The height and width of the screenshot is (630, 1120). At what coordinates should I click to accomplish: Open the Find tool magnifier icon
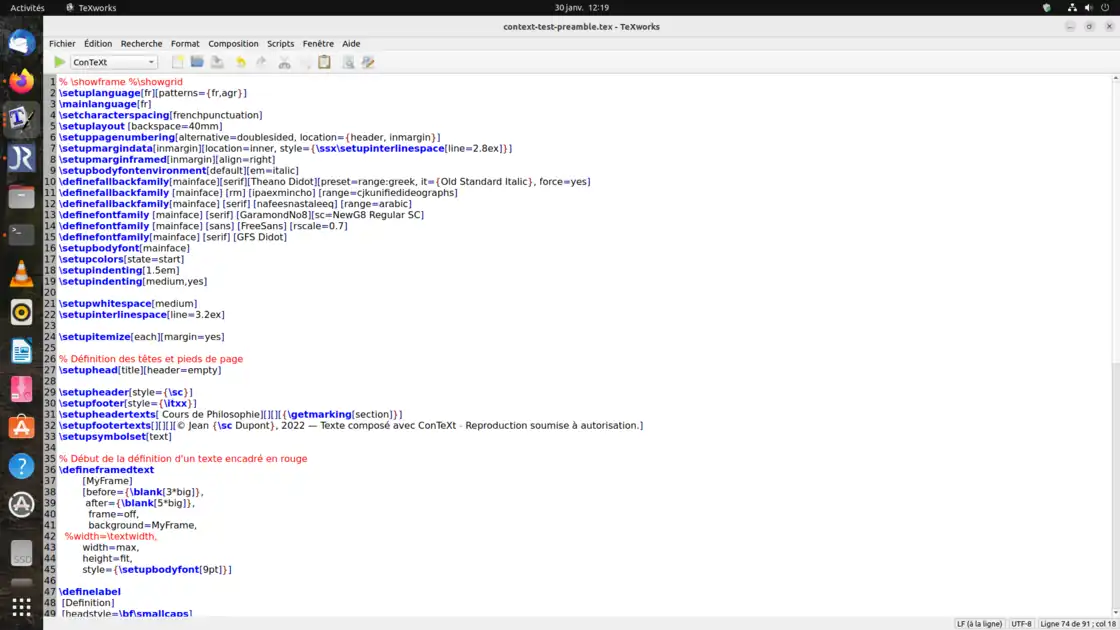point(348,62)
